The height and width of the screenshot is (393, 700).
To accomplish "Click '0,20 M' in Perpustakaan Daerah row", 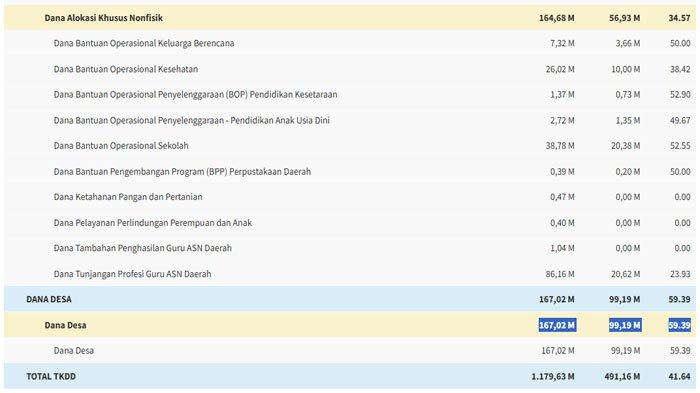I will click(x=628, y=171).
